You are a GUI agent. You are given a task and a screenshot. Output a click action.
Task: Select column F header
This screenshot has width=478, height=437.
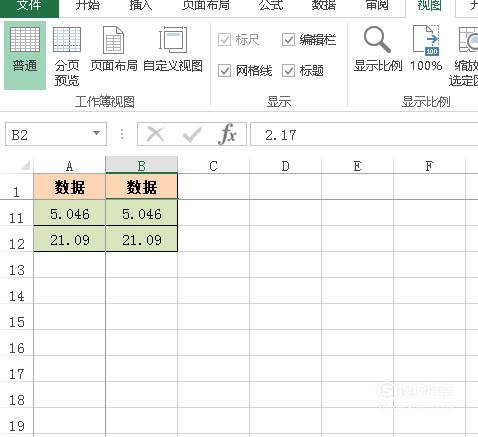(429, 166)
